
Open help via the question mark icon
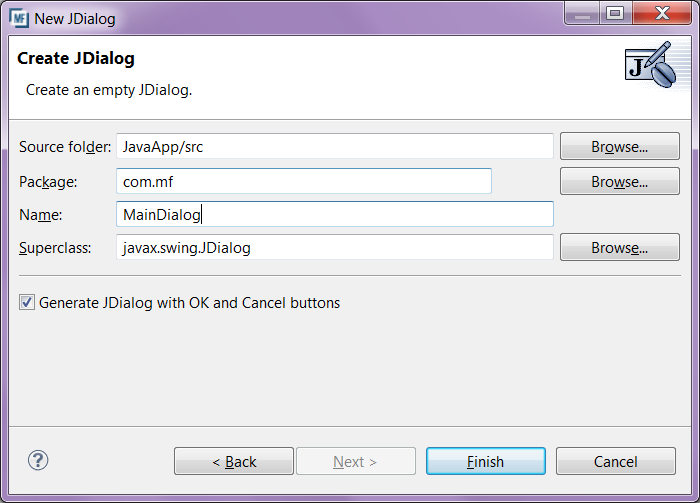(x=38, y=460)
